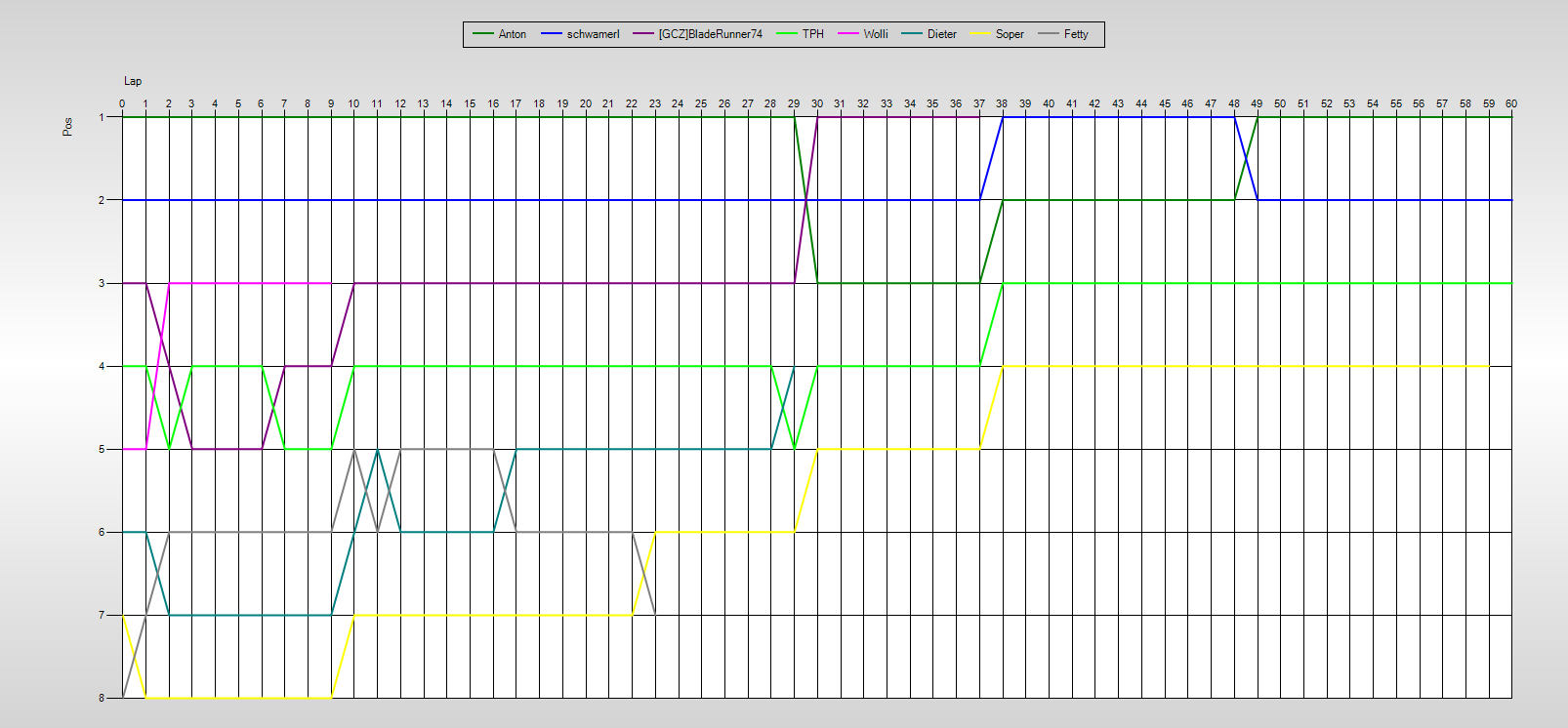
Task: Select the Soper legend entry
Action: tap(997, 34)
